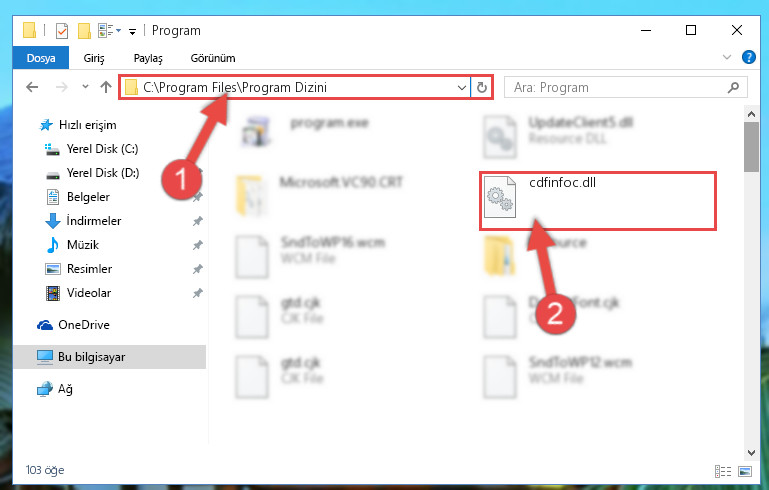Viewport: 769px width, 490px height.
Task: Click the New Folder icon in title bar
Action: point(84,30)
